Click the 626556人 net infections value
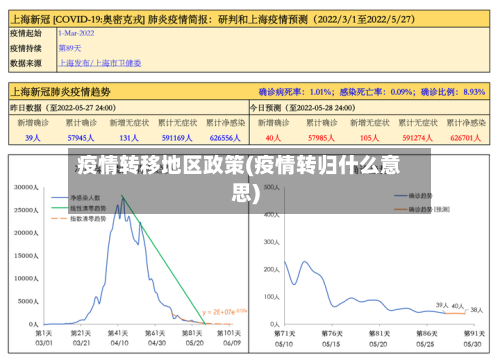Viewport: 500px width, 362px height. pos(225,138)
